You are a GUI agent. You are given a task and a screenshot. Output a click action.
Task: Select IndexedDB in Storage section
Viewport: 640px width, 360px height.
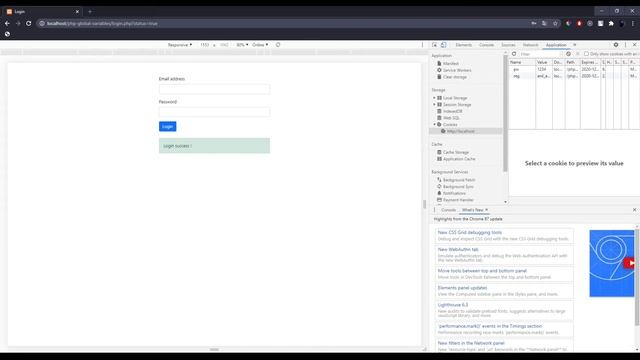tap(452, 111)
